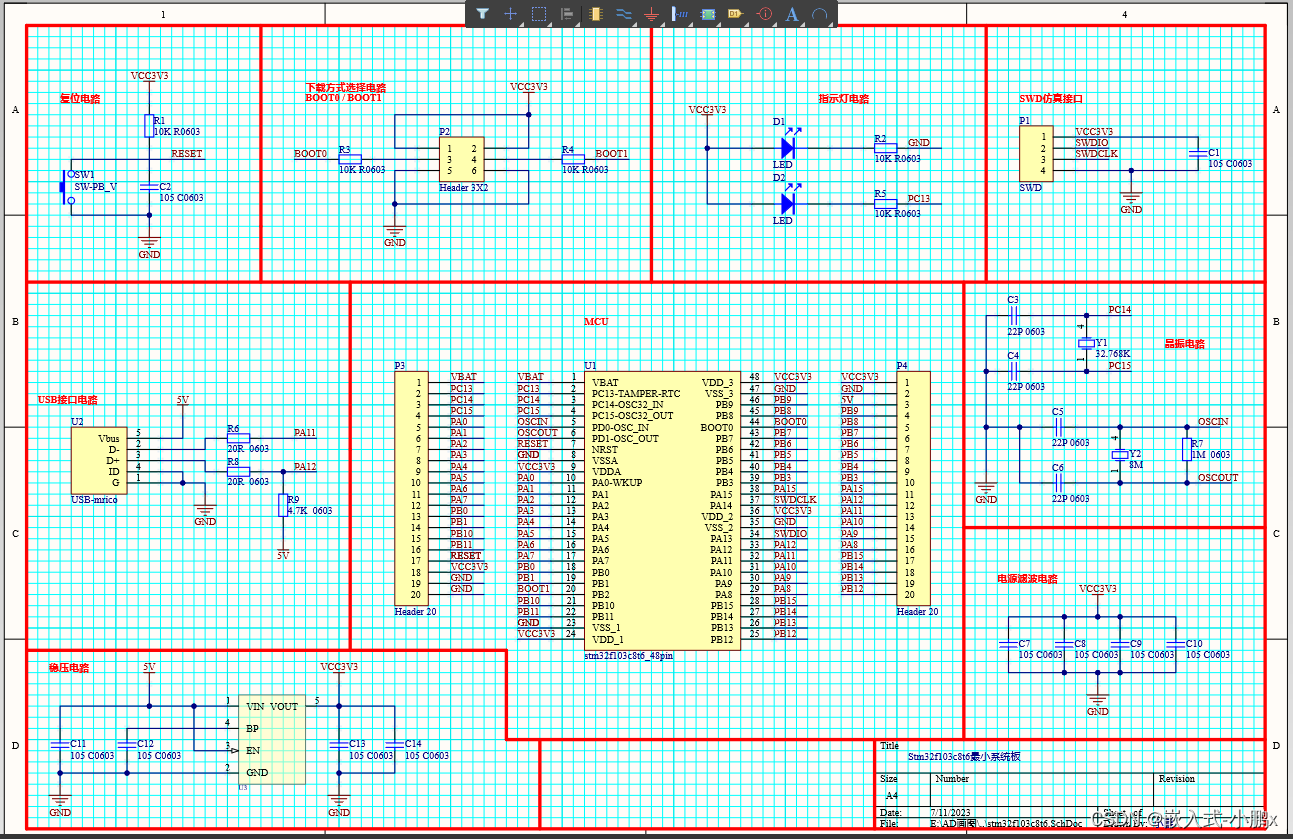Click the 指示灯电路 section title
The image size is (1293, 839).
tap(843, 99)
